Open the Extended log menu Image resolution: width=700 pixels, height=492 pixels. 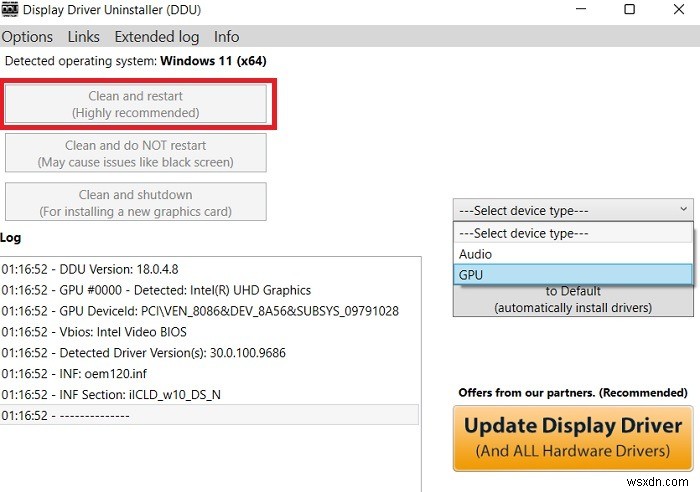point(157,37)
